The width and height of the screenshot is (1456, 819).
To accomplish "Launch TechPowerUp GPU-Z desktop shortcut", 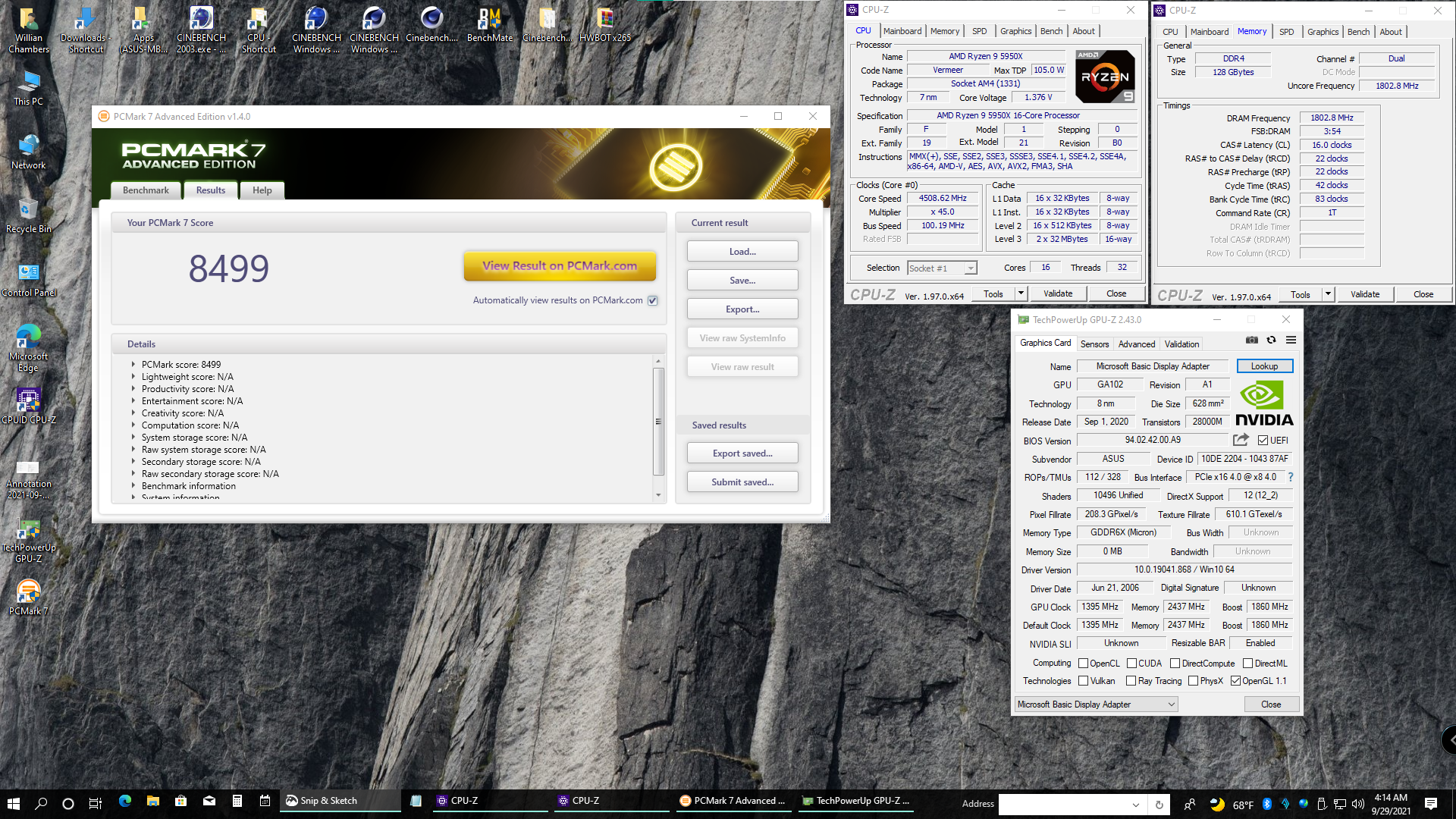I will (x=28, y=540).
